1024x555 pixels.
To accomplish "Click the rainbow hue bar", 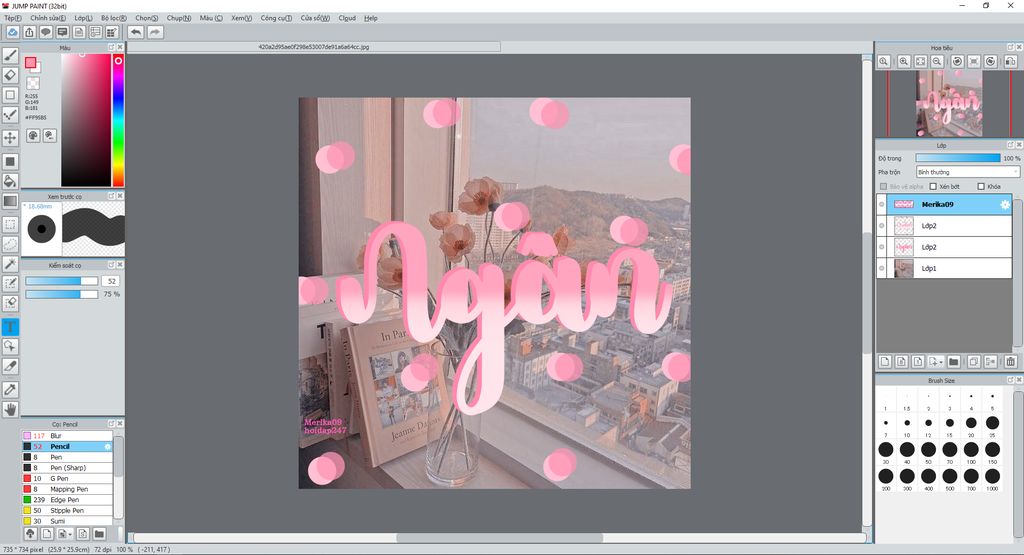I will [x=118, y=120].
